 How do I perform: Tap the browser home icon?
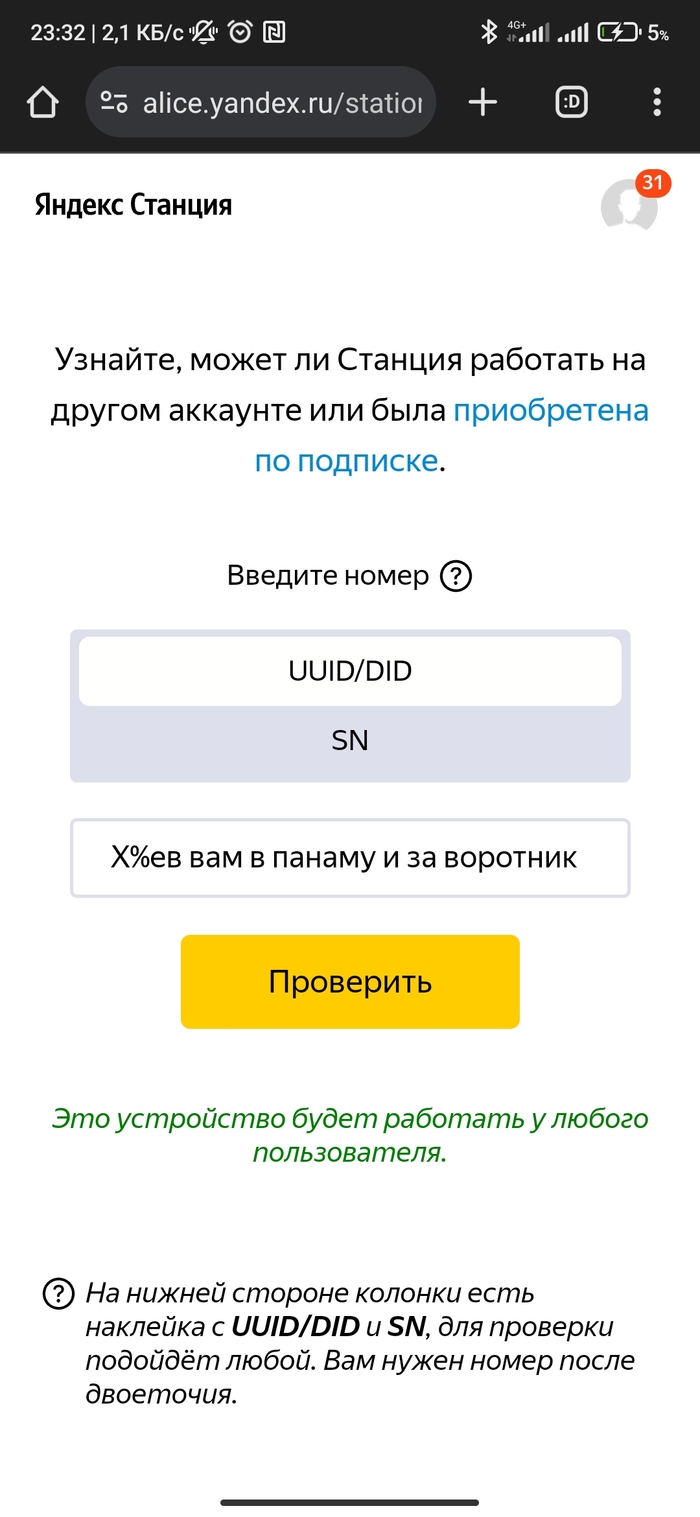[x=41, y=102]
